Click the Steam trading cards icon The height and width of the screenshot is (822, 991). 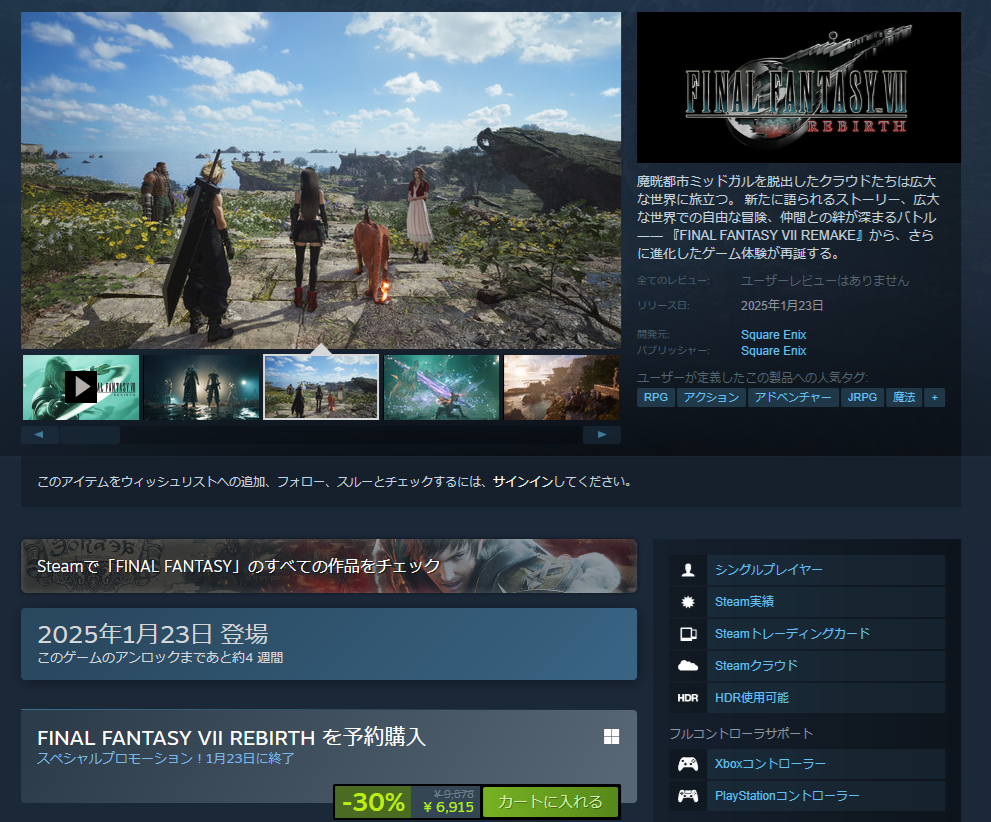tap(688, 634)
